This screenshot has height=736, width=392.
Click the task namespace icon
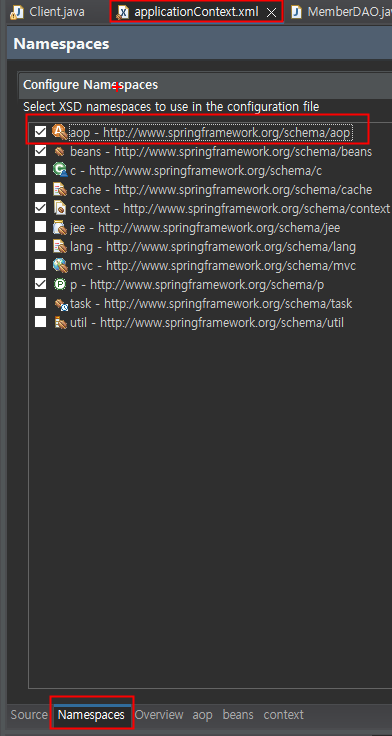(61, 304)
